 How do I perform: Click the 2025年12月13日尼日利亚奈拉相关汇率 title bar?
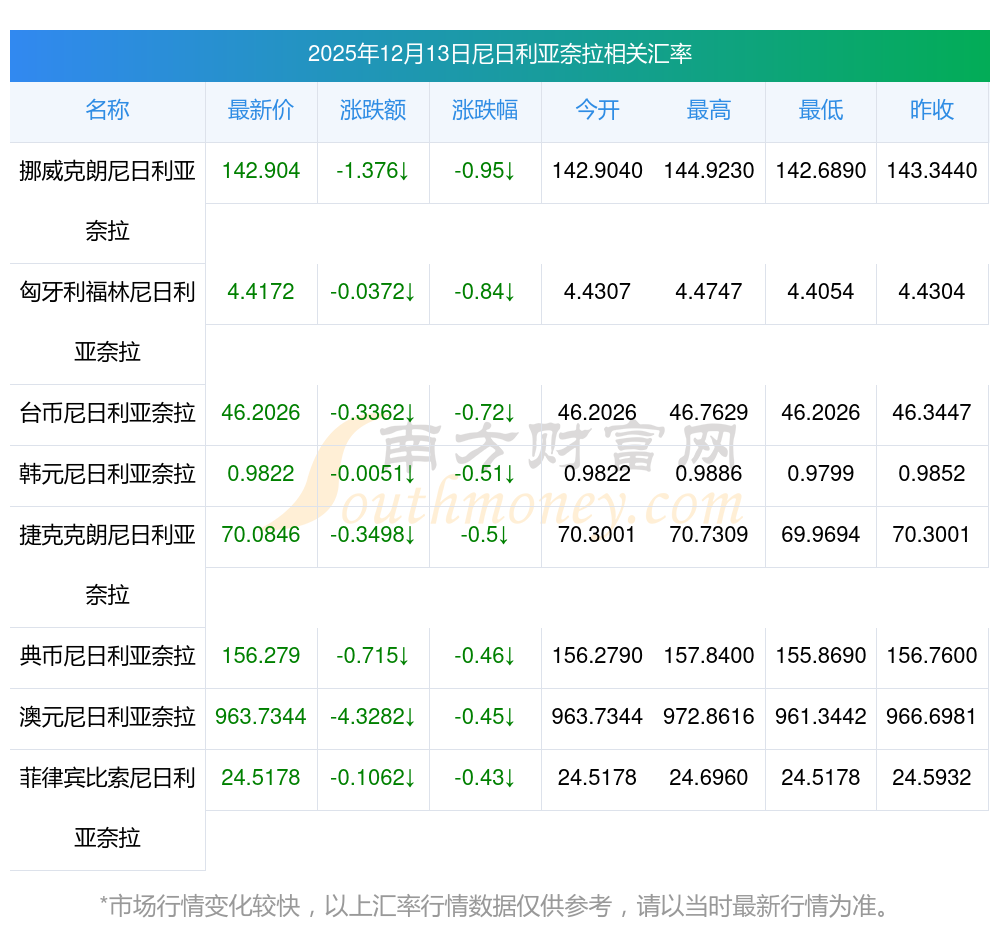tap(500, 54)
